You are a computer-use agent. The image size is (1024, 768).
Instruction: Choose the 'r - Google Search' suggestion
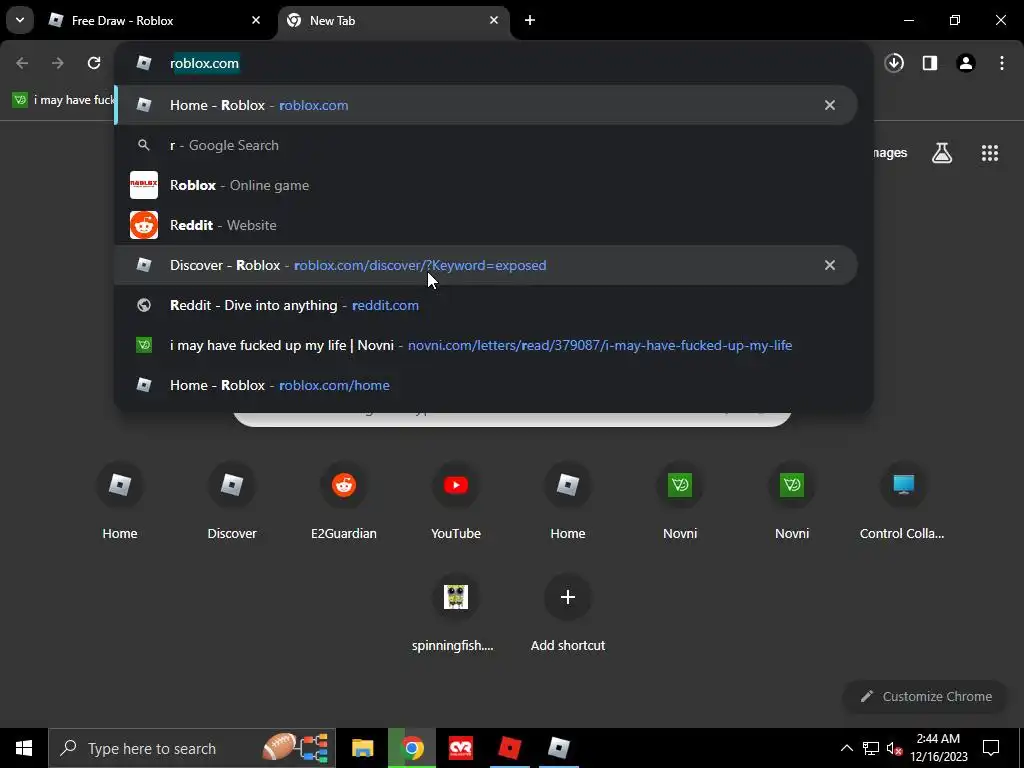486,145
